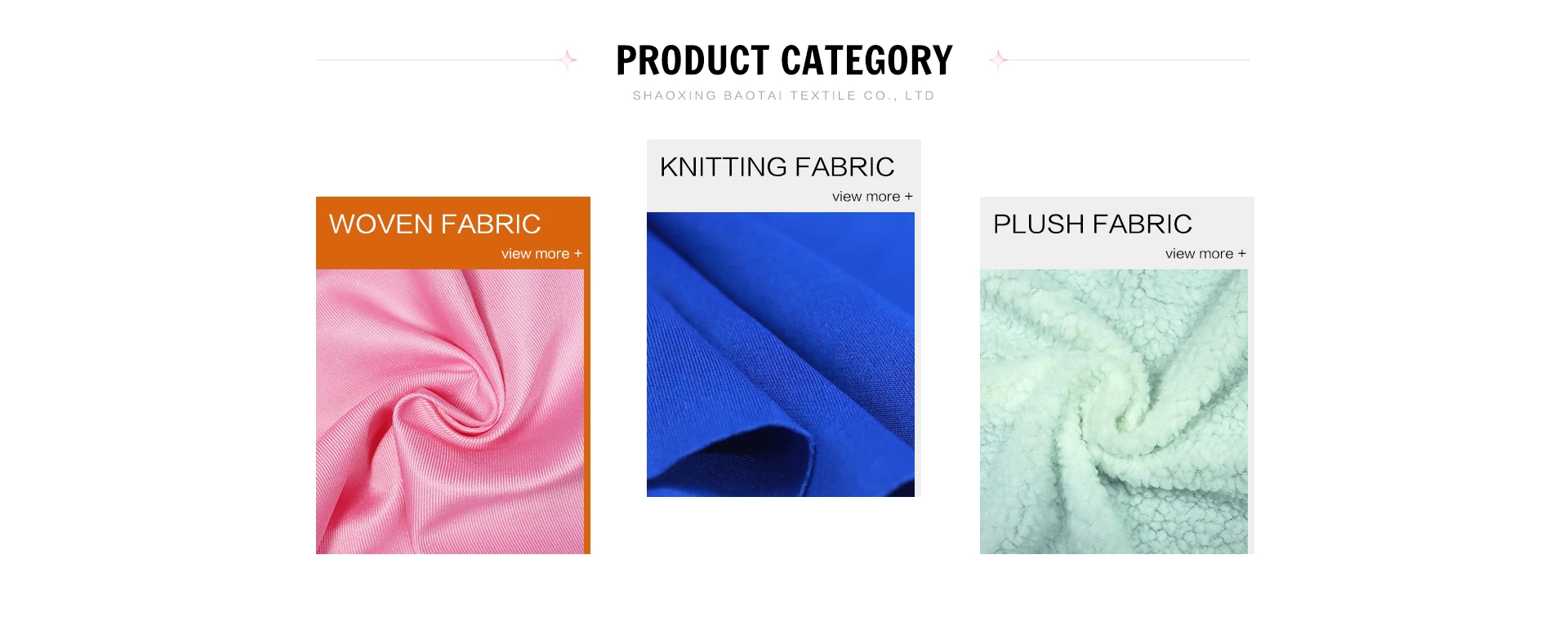Image resolution: width=1568 pixels, height=630 pixels.
Task: Select the PLUSH FABRIC title
Action: (x=1093, y=224)
